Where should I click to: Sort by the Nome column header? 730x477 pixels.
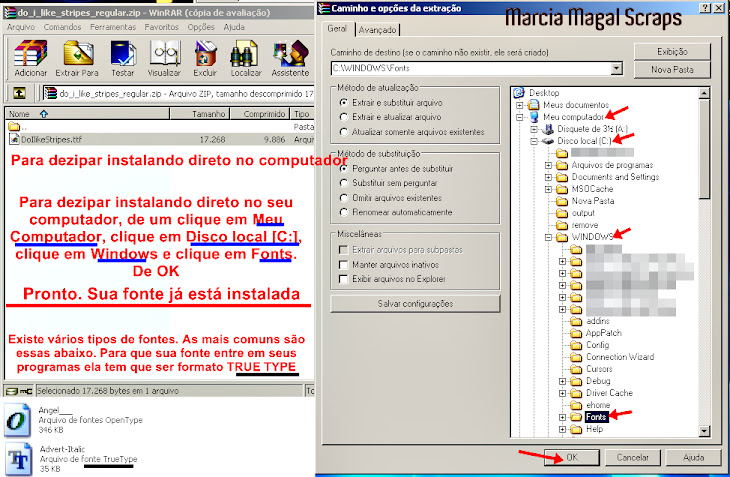[x=88, y=114]
